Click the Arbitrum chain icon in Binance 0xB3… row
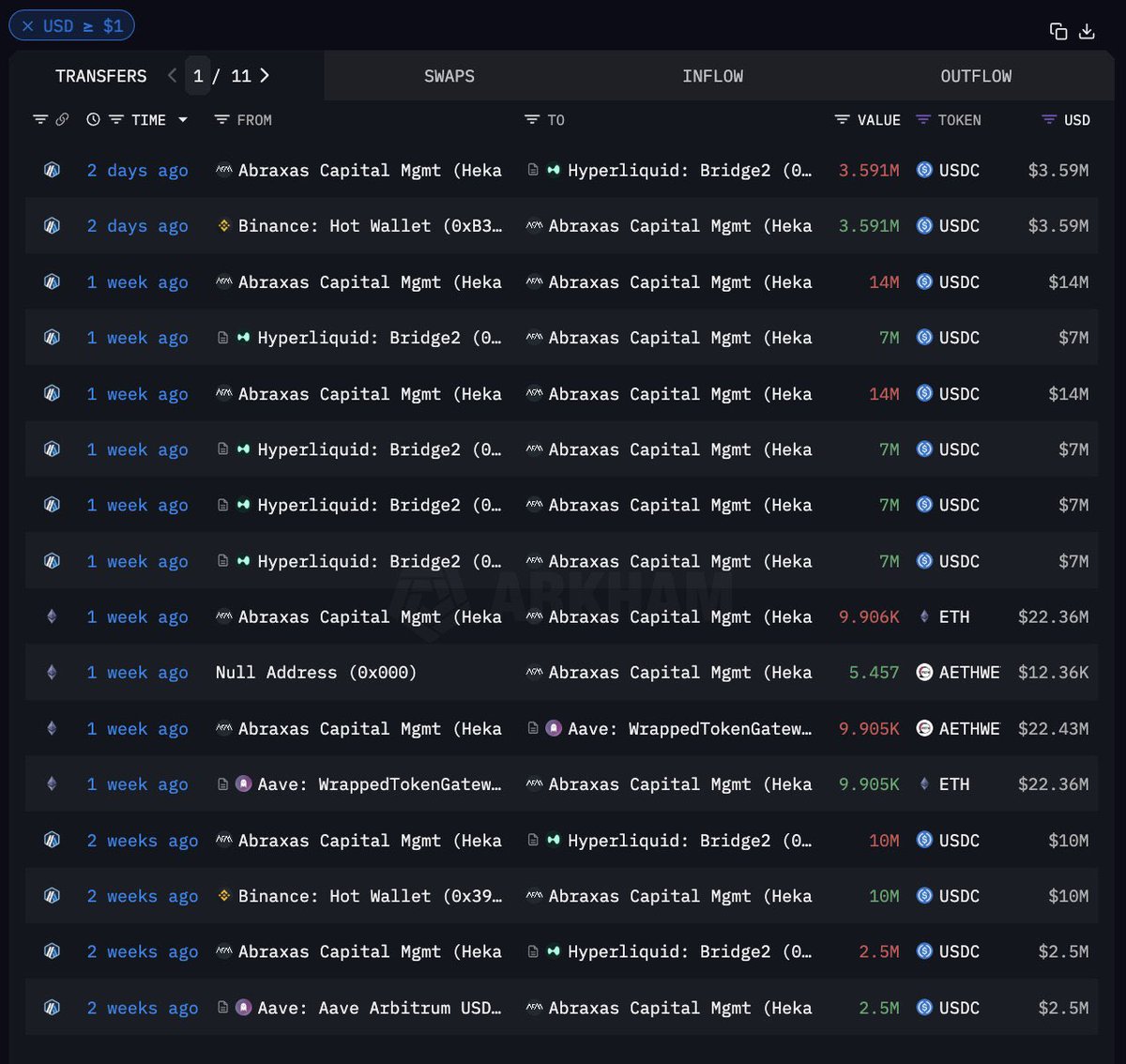The height and width of the screenshot is (1064, 1126). pyautogui.click(x=52, y=226)
